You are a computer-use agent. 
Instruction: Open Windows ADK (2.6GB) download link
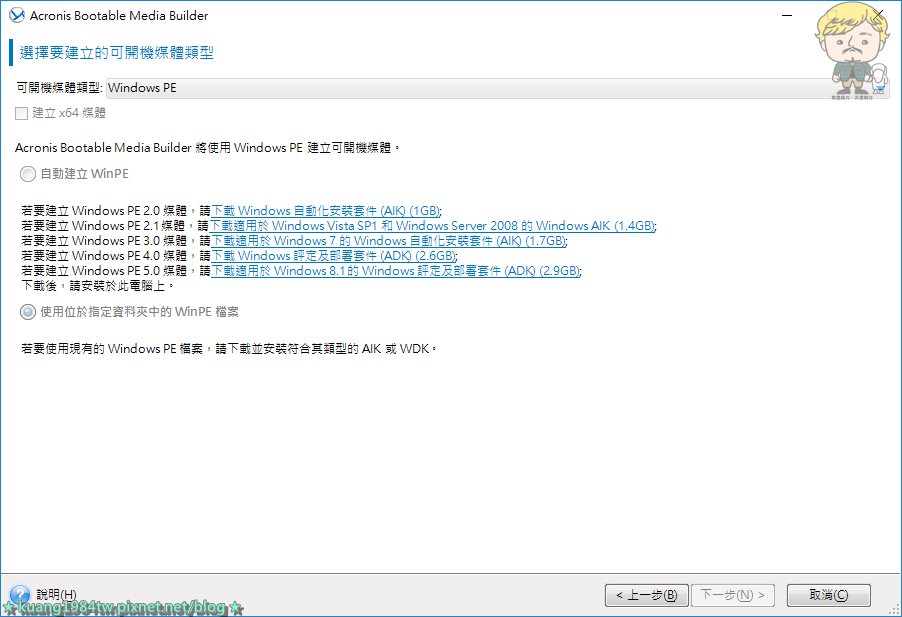pos(334,256)
